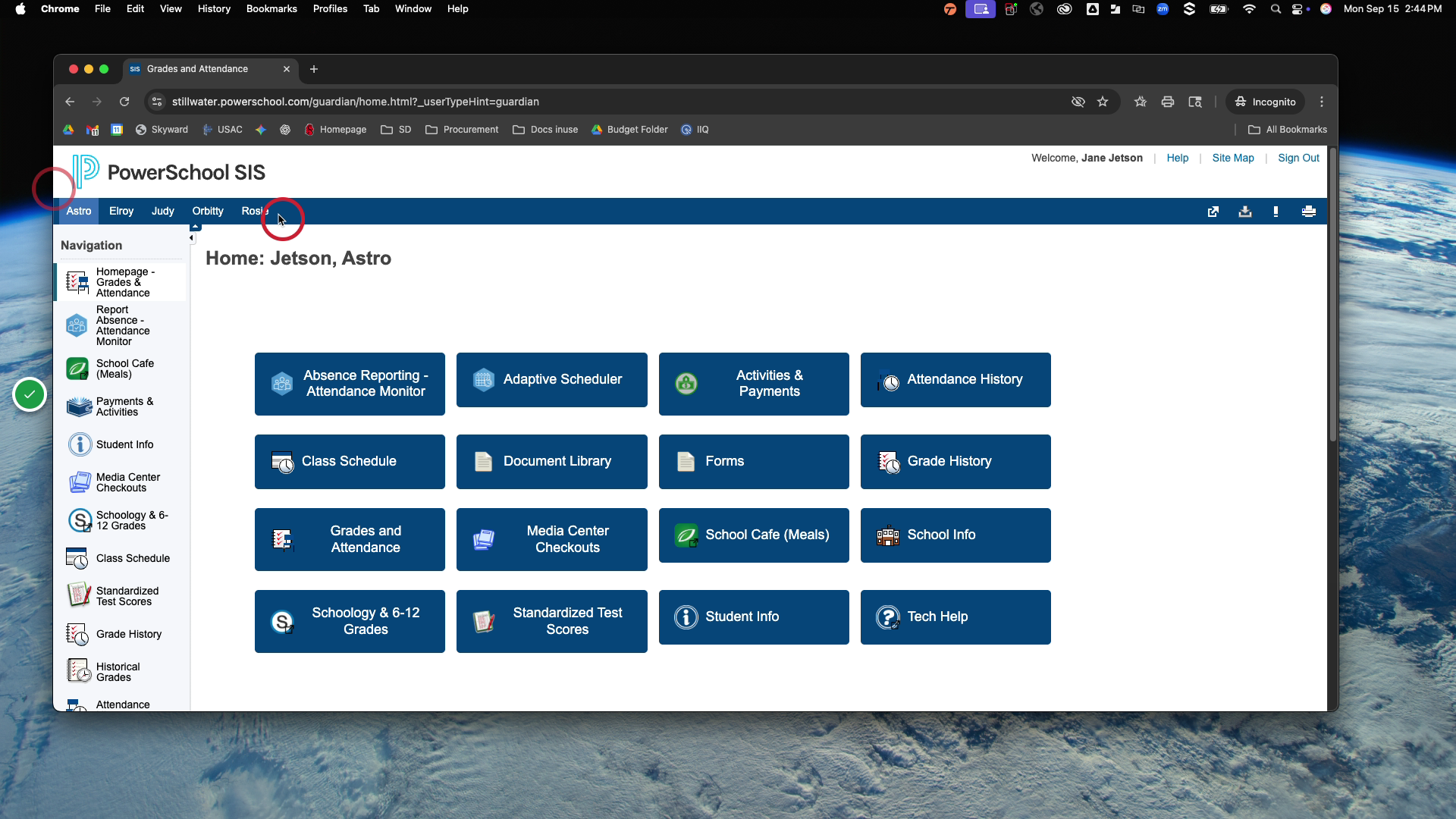Open the Document Library tile
This screenshot has width=1456, height=819.
coord(552,462)
